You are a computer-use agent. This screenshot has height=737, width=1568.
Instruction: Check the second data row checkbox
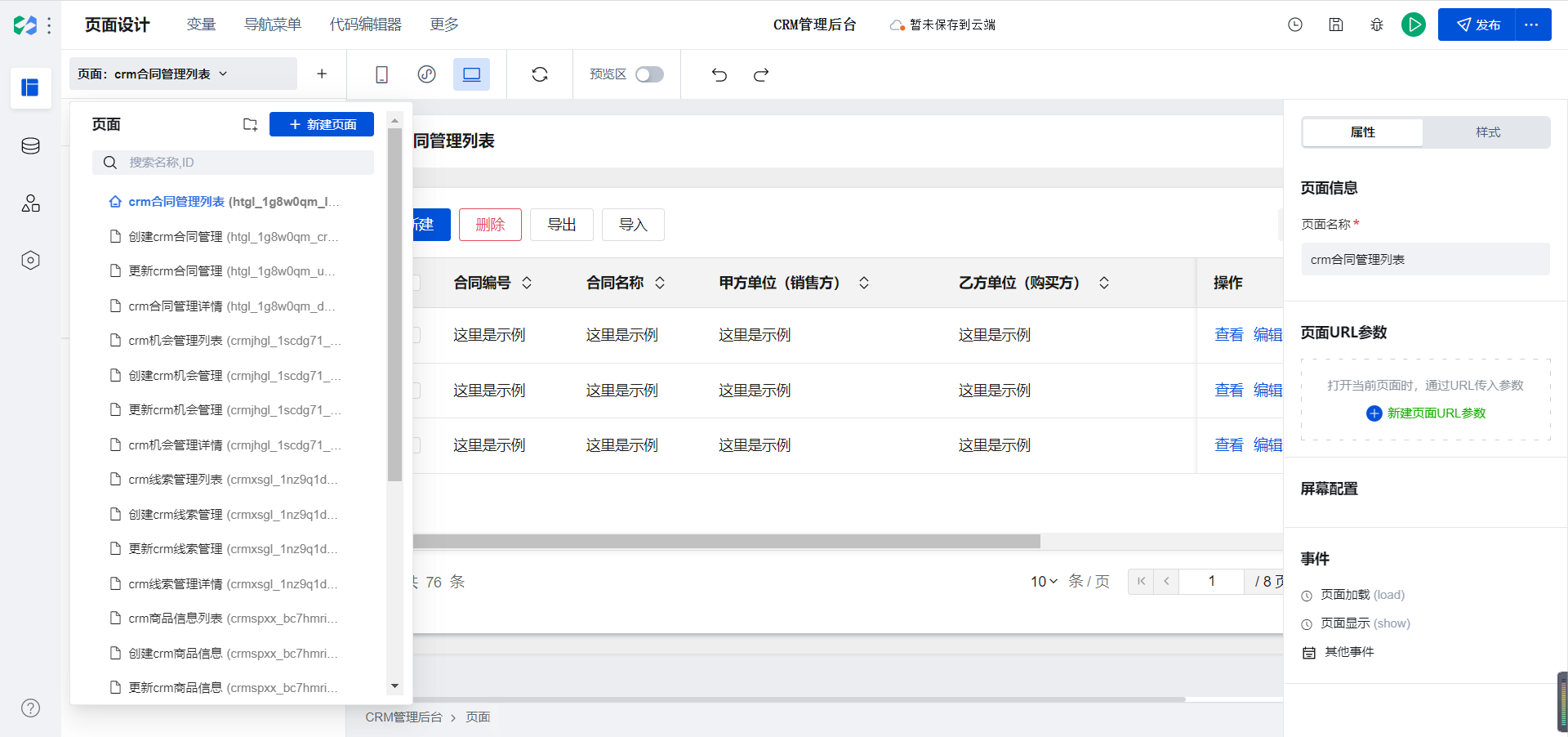[x=416, y=391]
